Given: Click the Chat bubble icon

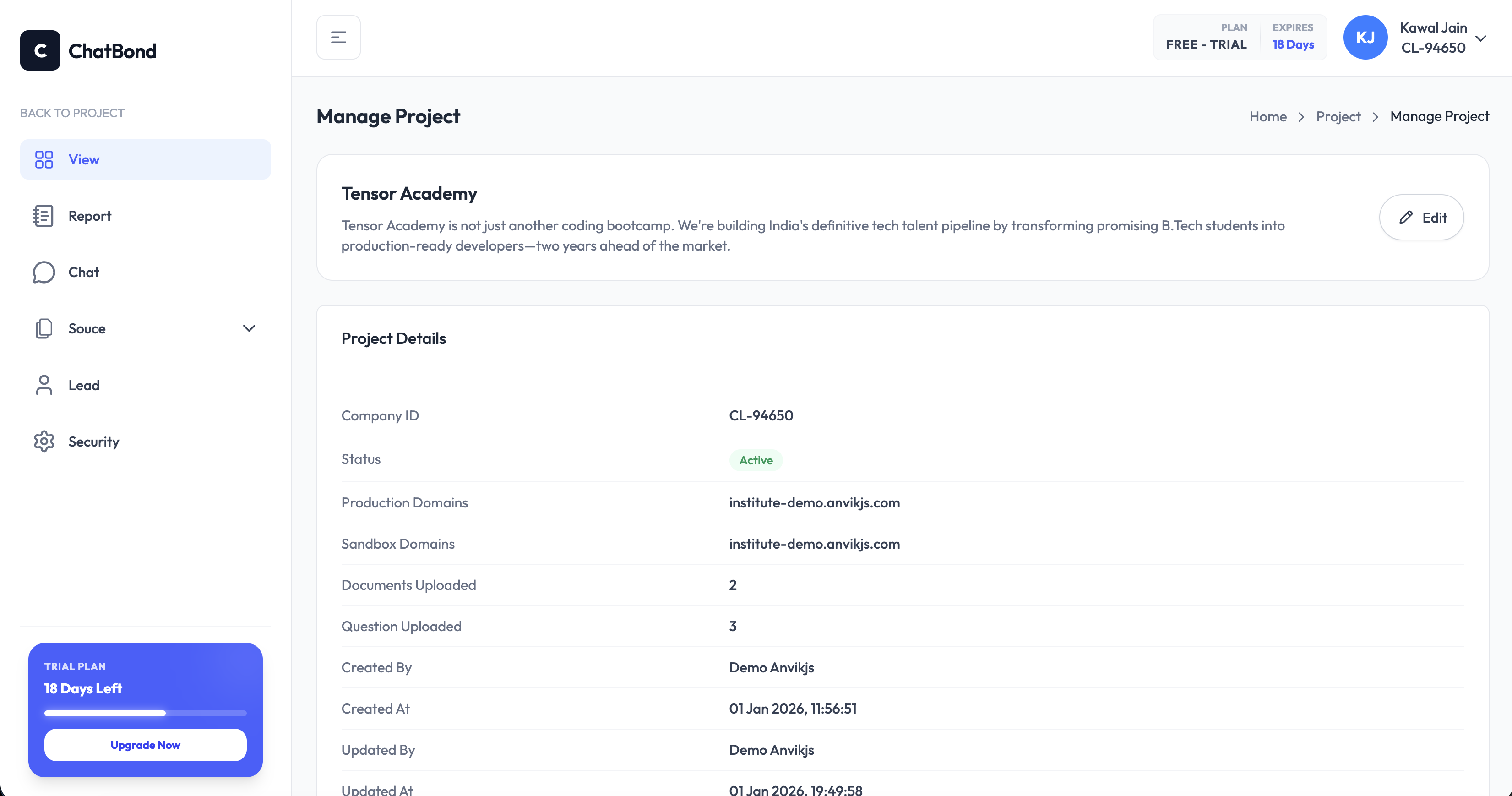Looking at the screenshot, I should pyautogui.click(x=44, y=272).
